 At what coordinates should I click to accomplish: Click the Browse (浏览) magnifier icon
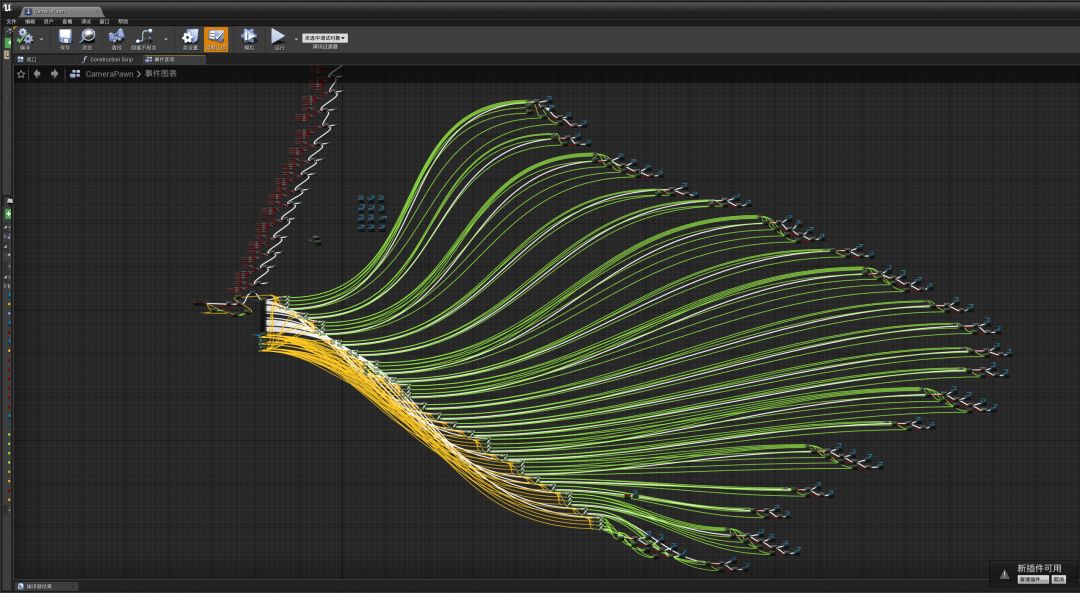point(88,37)
